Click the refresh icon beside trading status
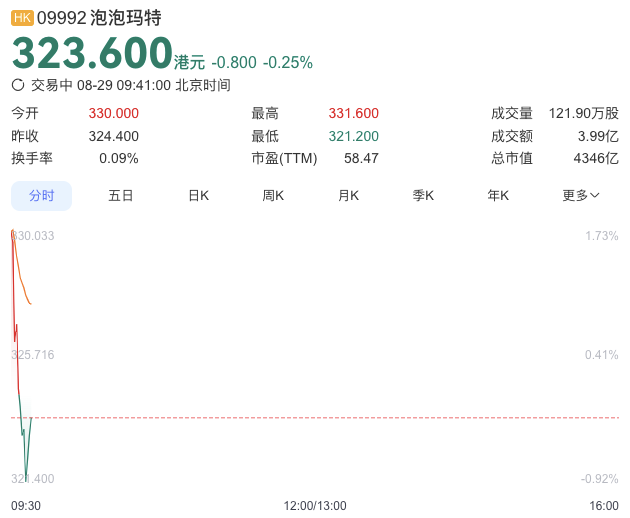This screenshot has height=518, width=630. click(x=18, y=85)
